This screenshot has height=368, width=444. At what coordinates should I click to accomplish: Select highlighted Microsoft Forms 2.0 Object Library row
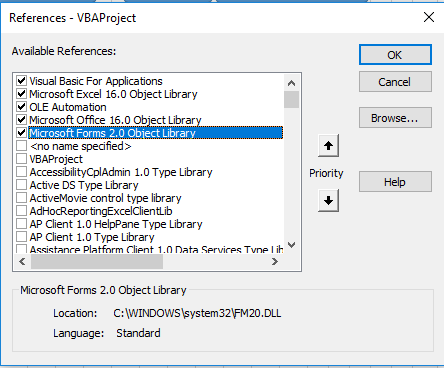(156, 133)
